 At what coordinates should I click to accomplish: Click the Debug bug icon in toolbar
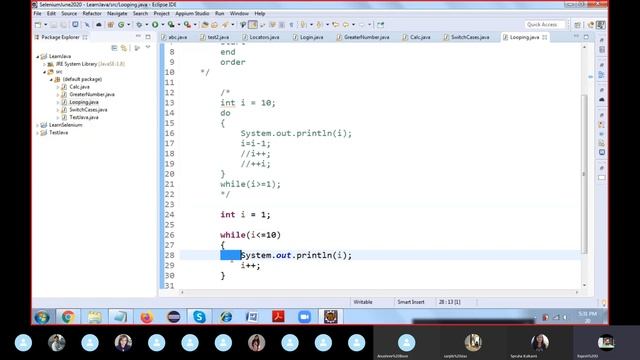coord(139,25)
